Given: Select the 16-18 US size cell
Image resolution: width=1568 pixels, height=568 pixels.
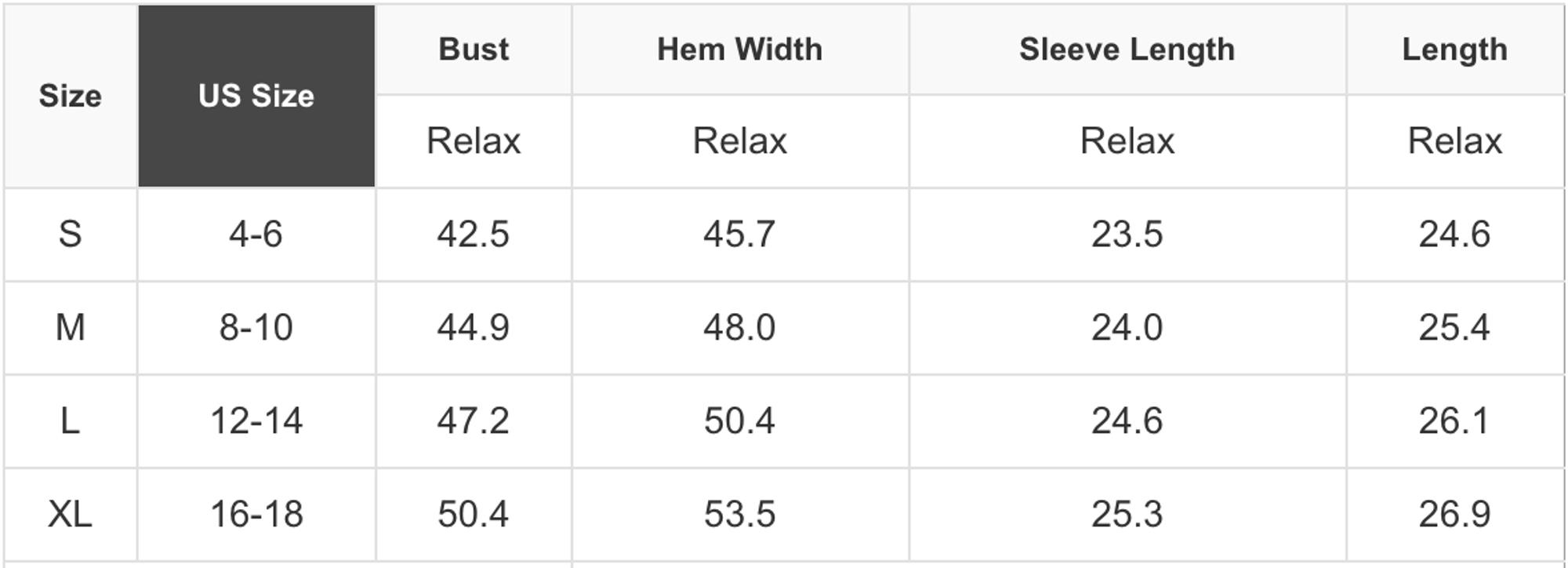Looking at the screenshot, I should click(x=256, y=514).
